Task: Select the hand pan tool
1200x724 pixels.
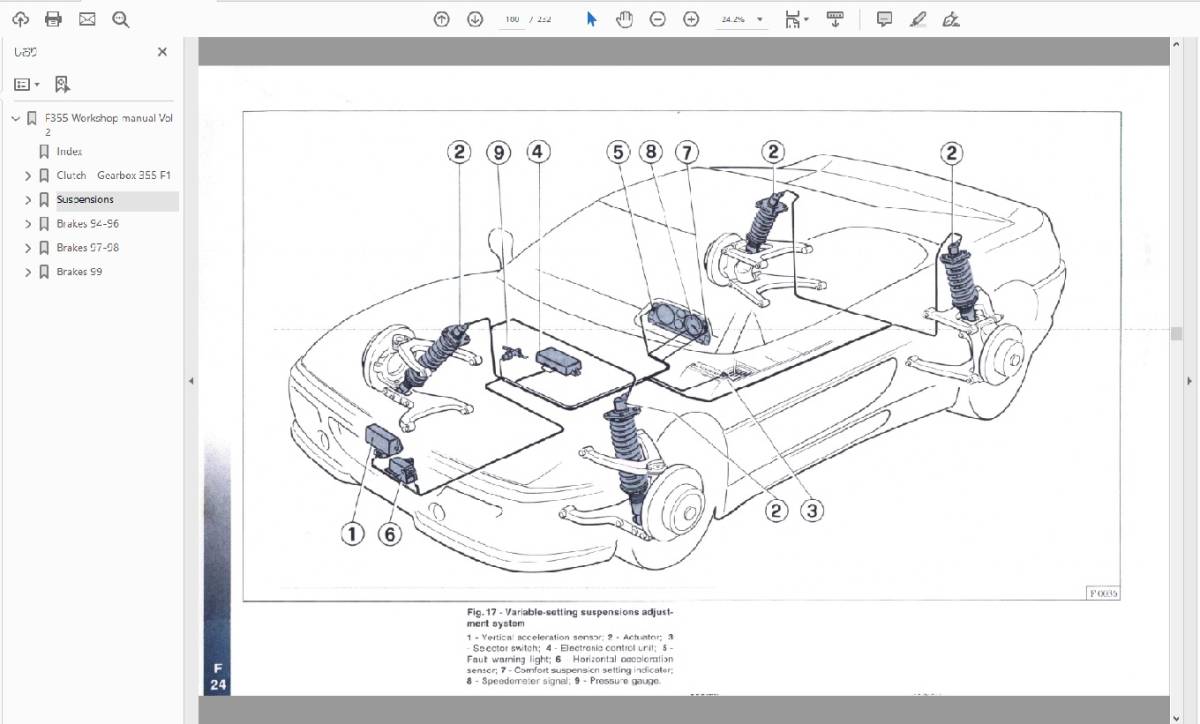Action: click(624, 19)
